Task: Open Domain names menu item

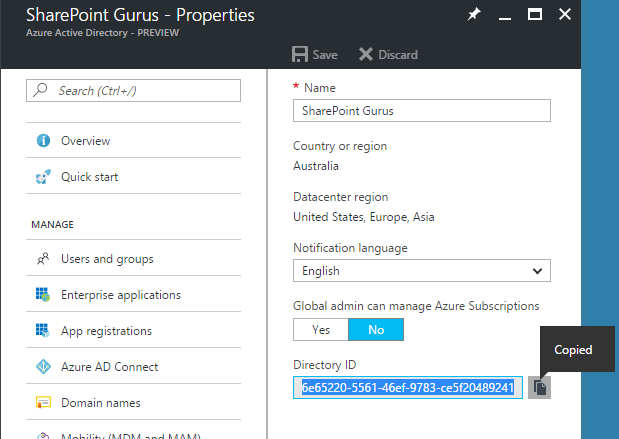Action: pyautogui.click(x=100, y=403)
